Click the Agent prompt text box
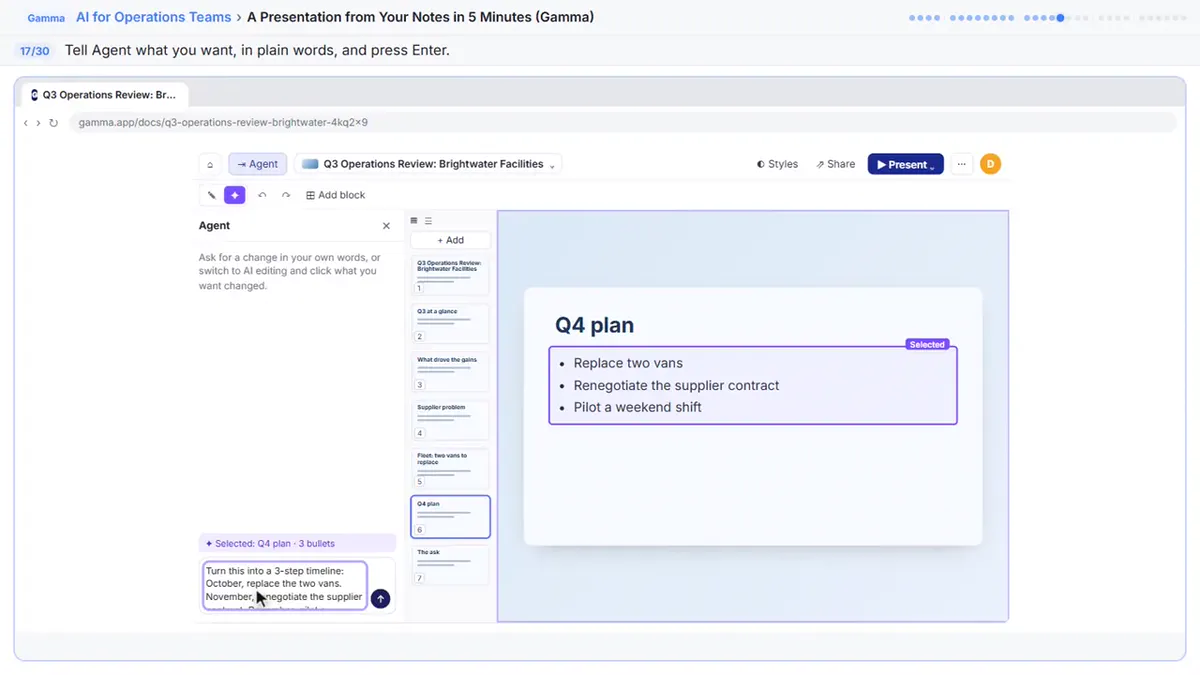Image resolution: width=1200 pixels, height=675 pixels. pyautogui.click(x=285, y=585)
